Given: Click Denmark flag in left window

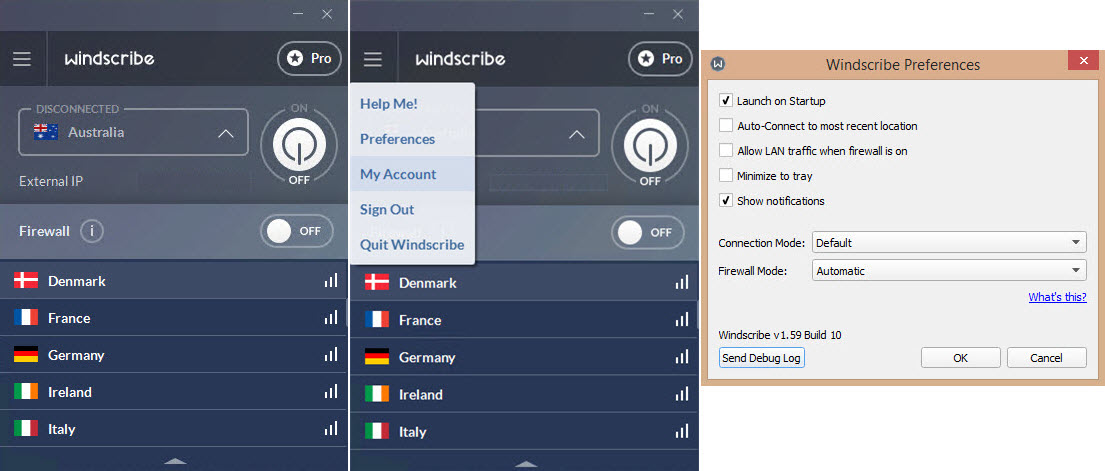Looking at the screenshot, I should click(x=26, y=281).
